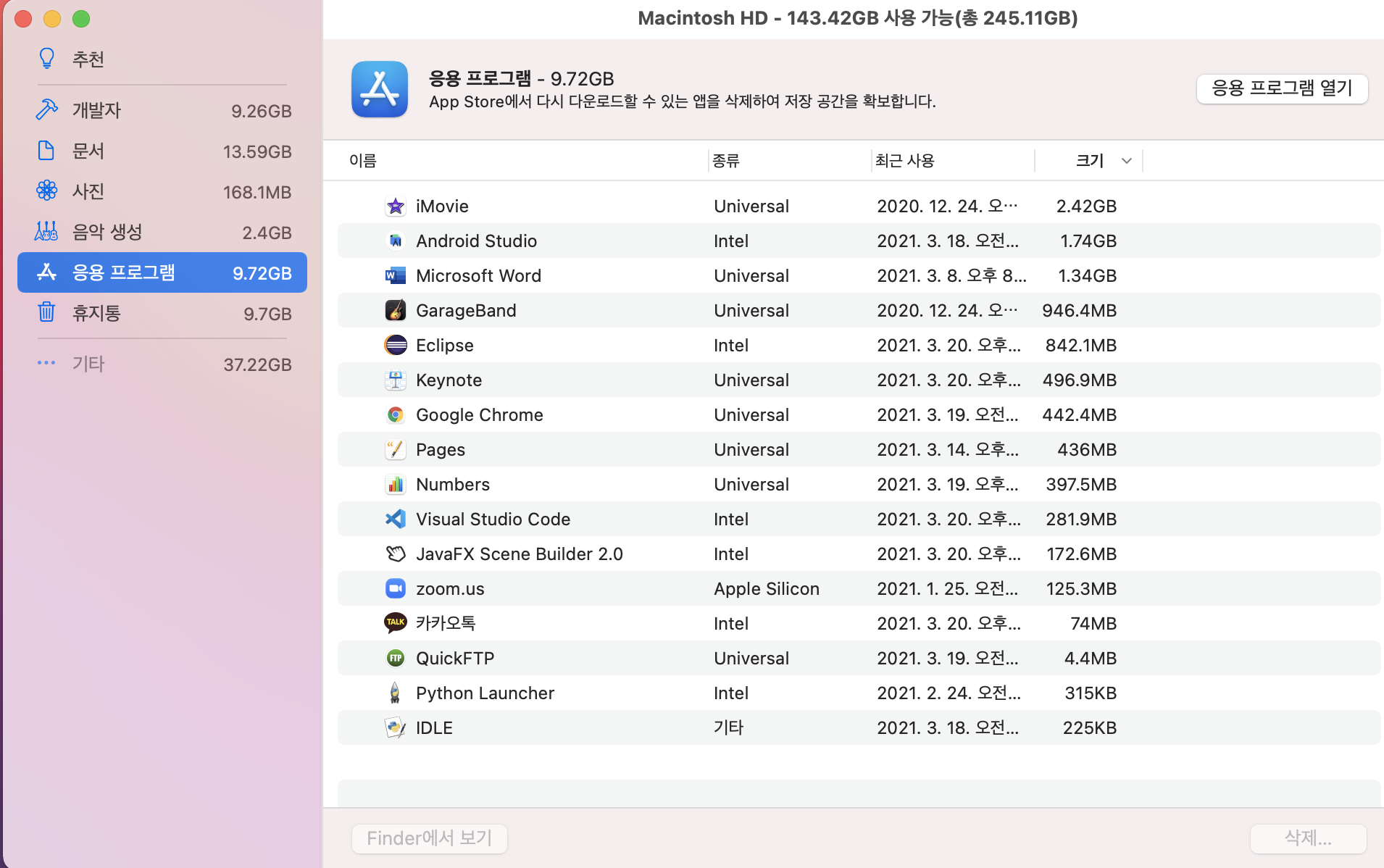Select the 기타 37.22GB size value
This screenshot has width=1384, height=868.
[x=257, y=364]
